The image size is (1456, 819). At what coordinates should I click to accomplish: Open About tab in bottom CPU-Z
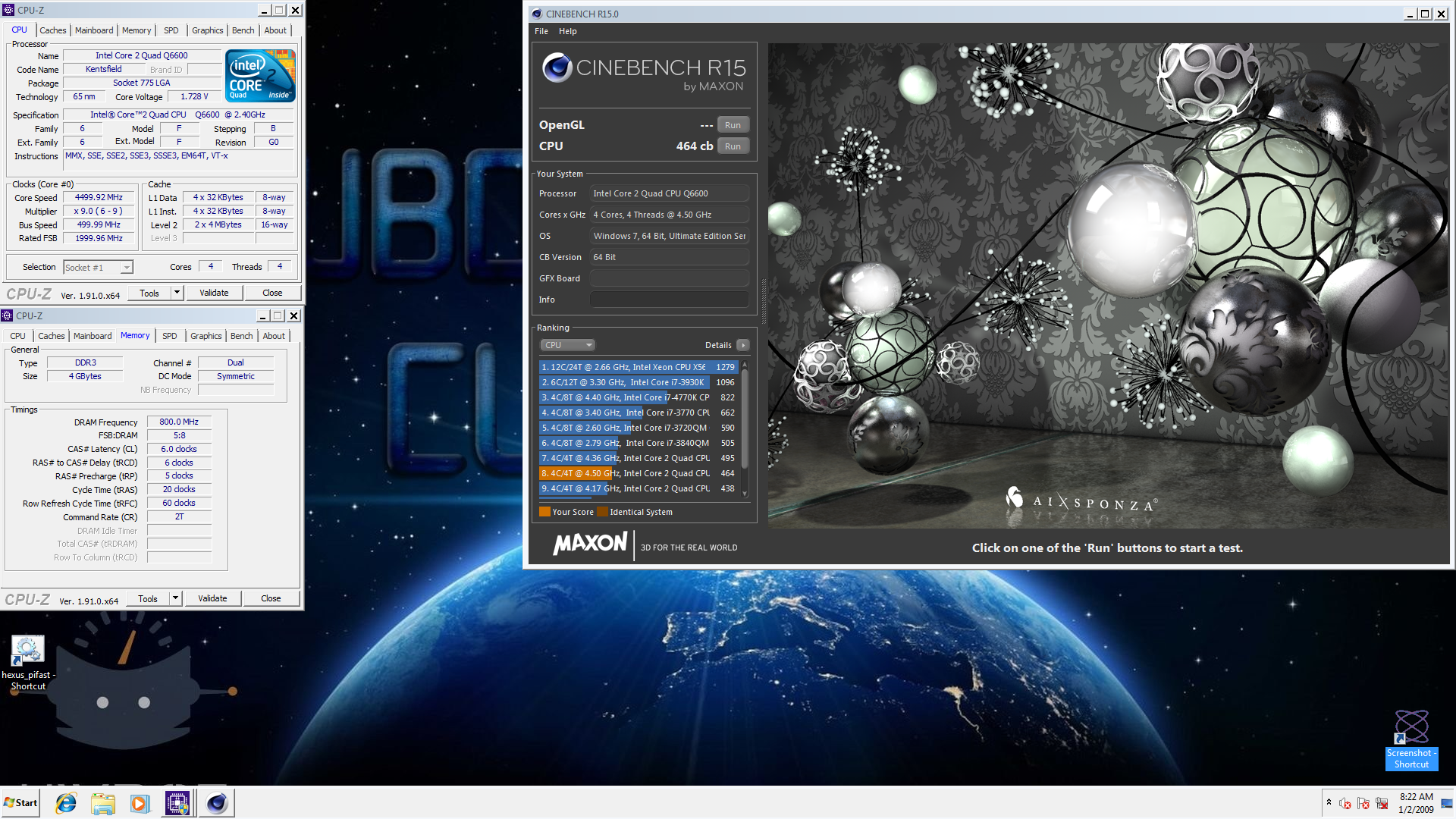[274, 336]
